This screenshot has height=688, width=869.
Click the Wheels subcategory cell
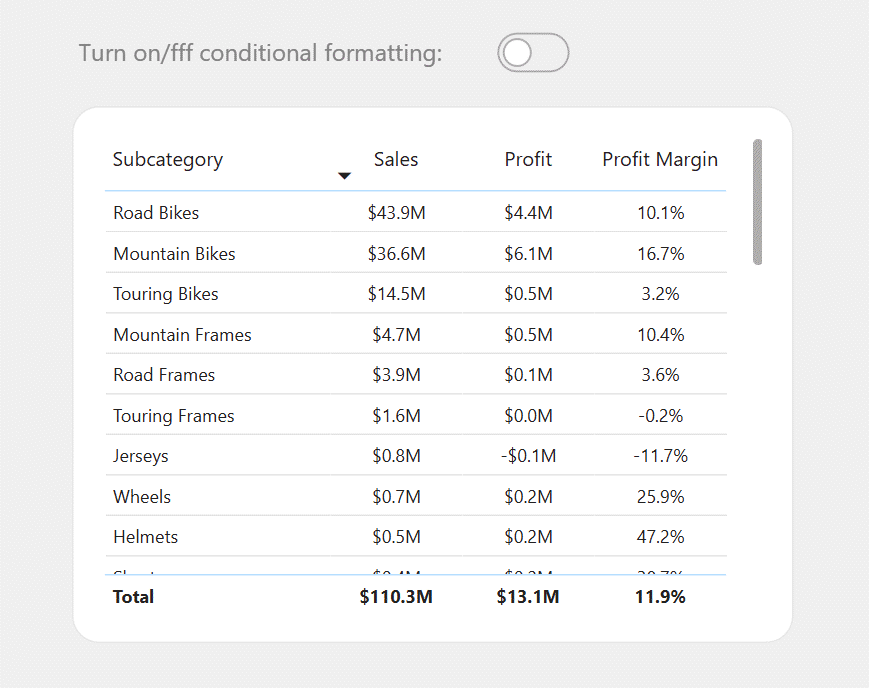pyautogui.click(x=142, y=497)
